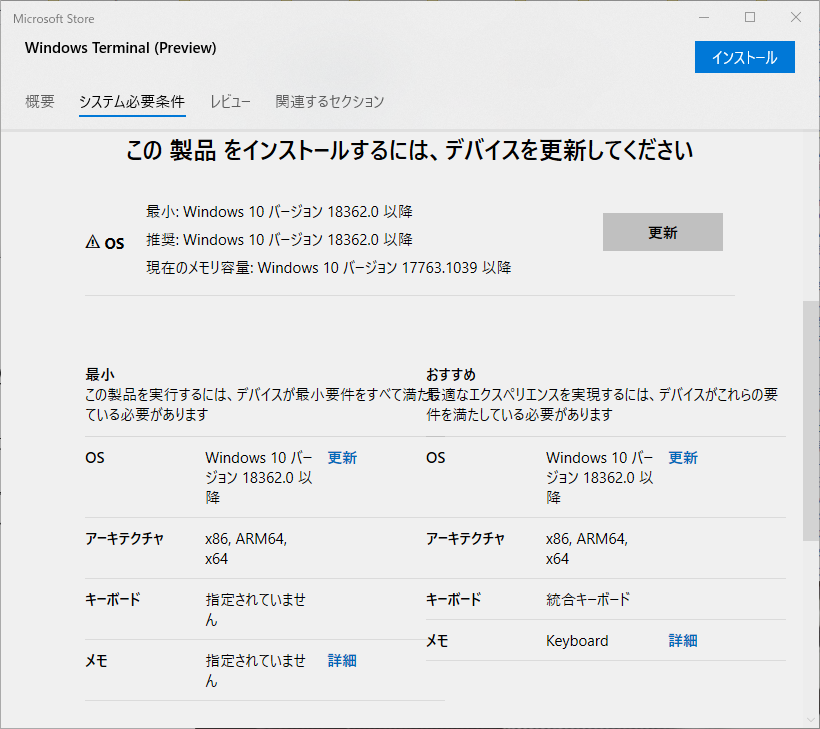The image size is (820, 729).
Task: Click 指定されていません in 最小 キーボード row
Action: tap(255, 610)
